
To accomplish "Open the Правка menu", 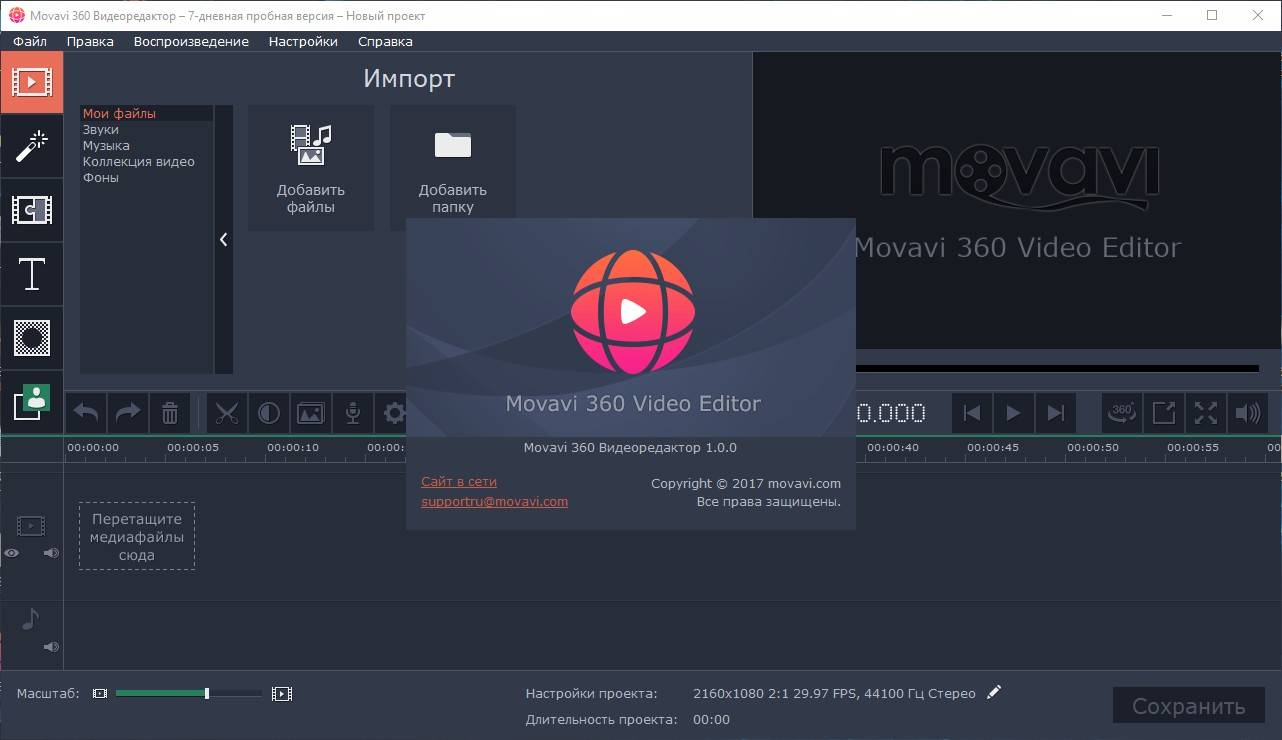I will coord(90,41).
